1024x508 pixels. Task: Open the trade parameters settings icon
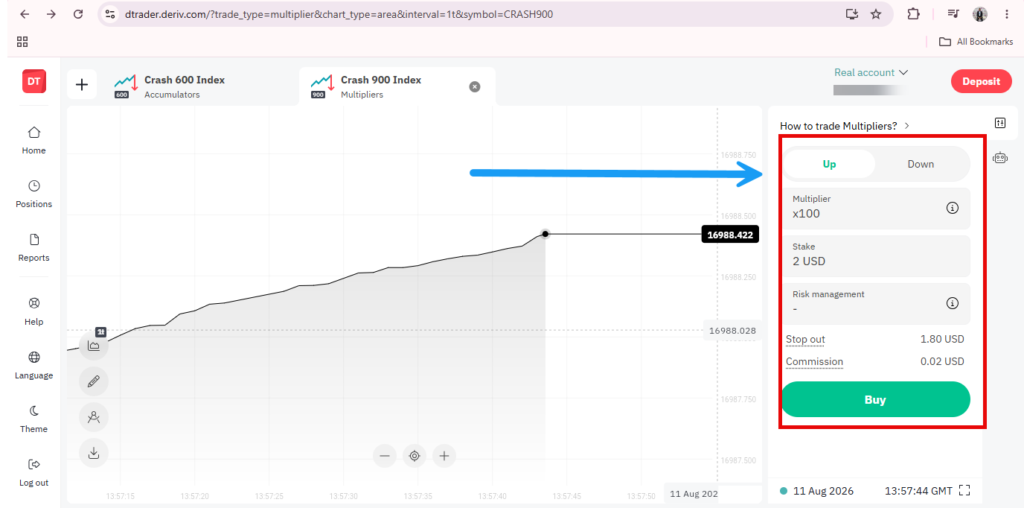[x=1000, y=123]
